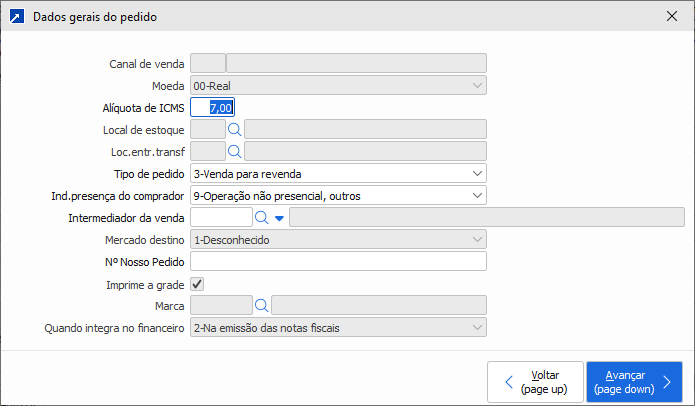The width and height of the screenshot is (695, 406).
Task: Toggle the Imprime a grade checkbox
Action: click(x=197, y=284)
